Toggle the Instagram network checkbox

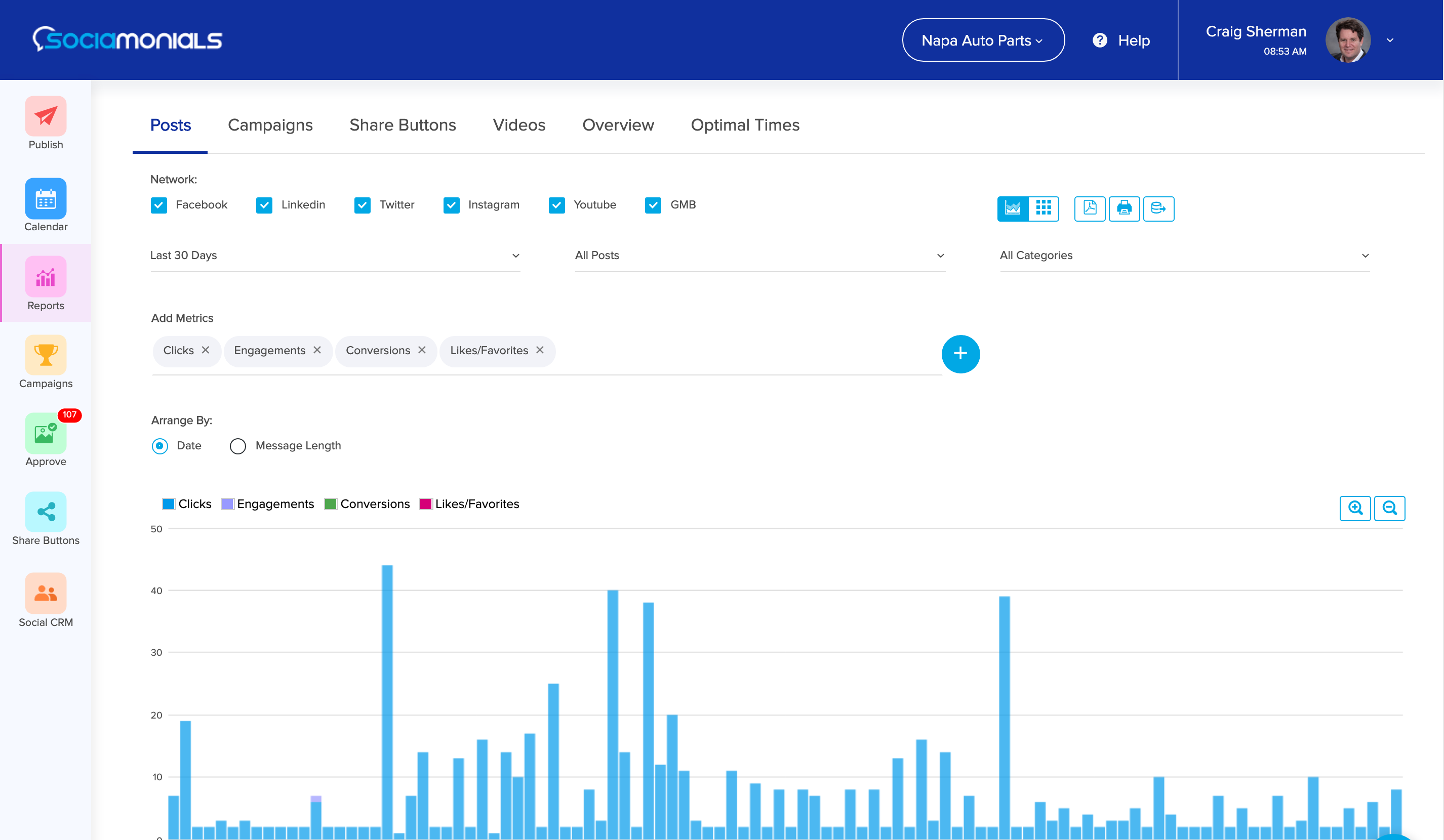(451, 205)
